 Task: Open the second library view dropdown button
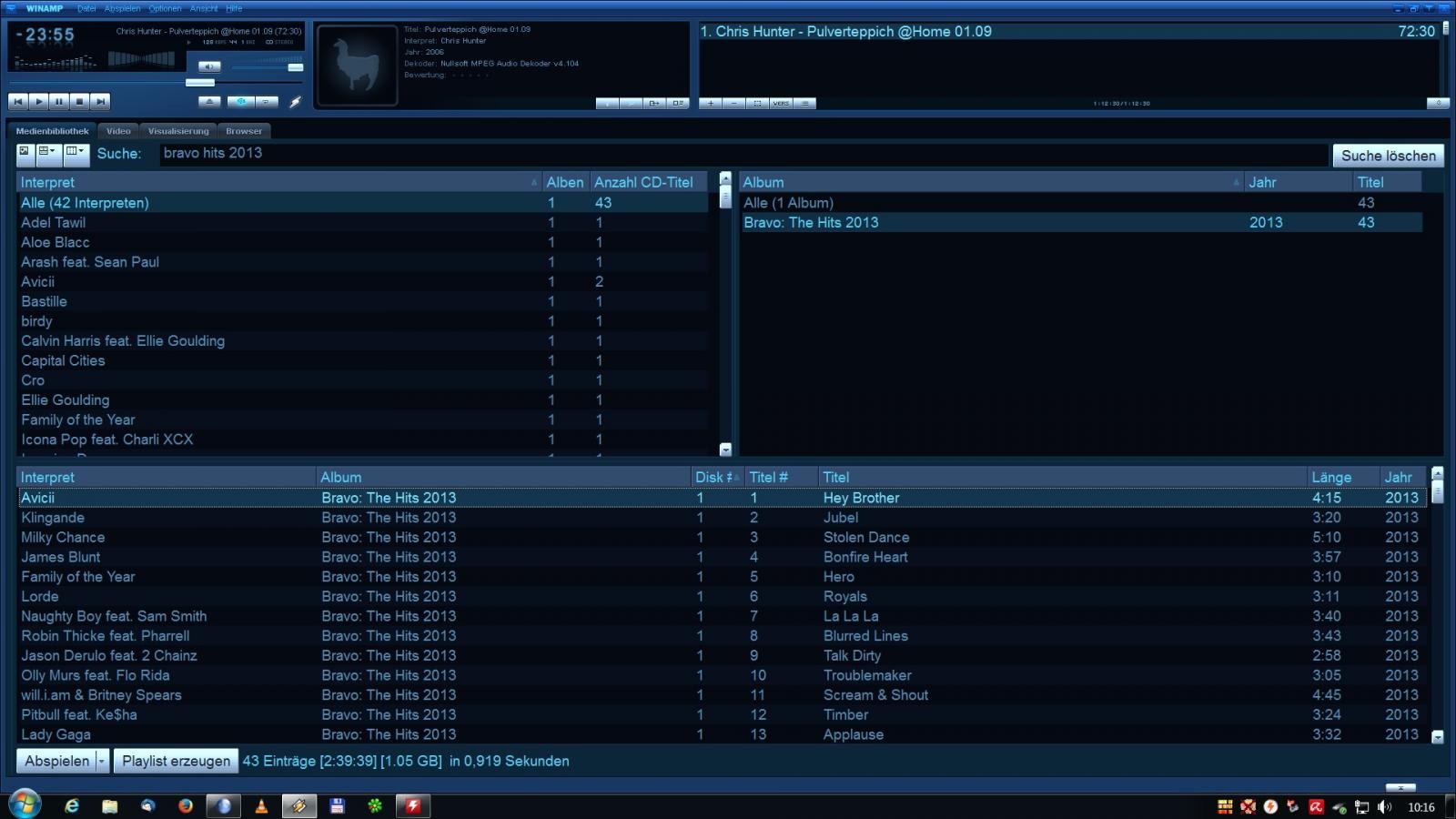click(x=48, y=154)
